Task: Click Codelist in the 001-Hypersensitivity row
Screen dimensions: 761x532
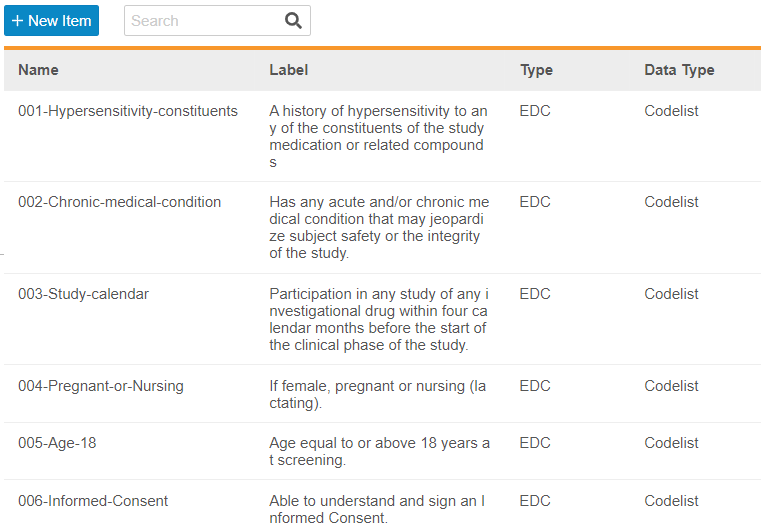Action: [x=671, y=111]
